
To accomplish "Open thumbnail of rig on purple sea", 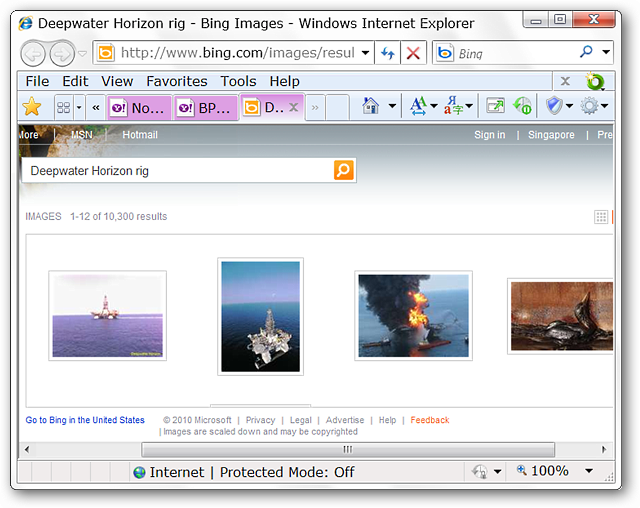I will point(107,315).
